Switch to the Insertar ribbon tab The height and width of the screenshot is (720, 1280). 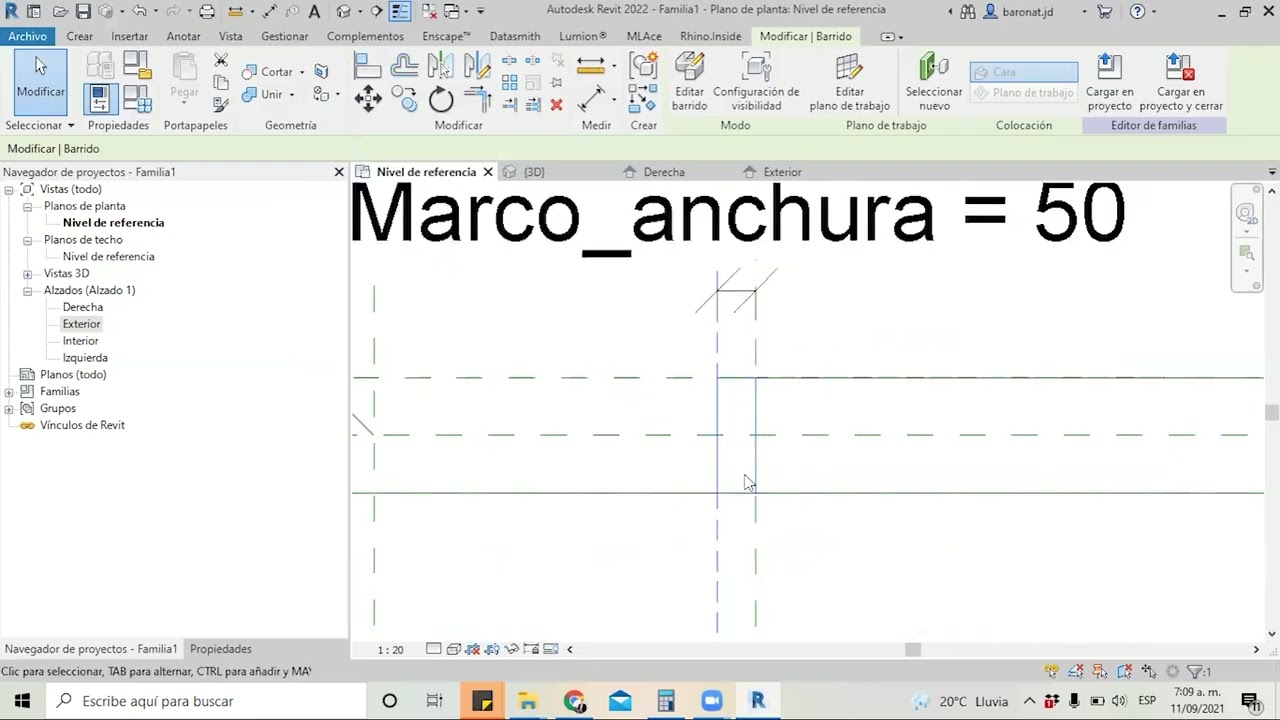point(129,36)
